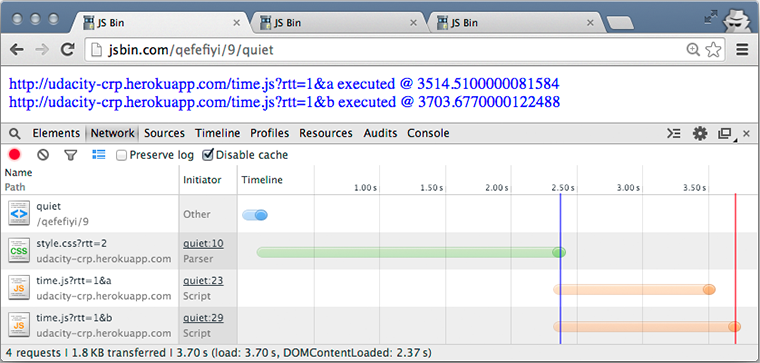
Task: Follow the quiet:29 initiator link
Action: click(203, 318)
